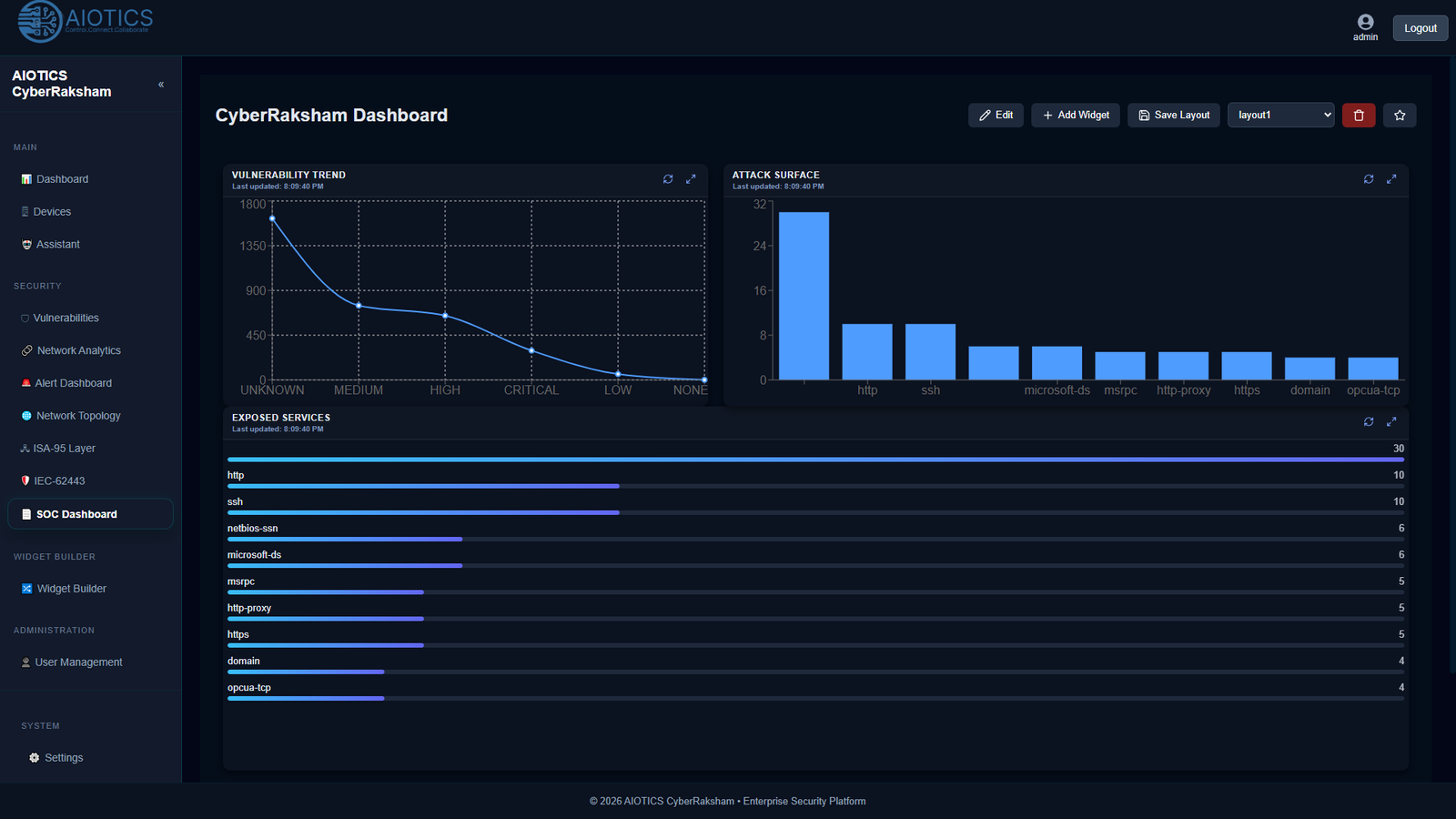The height and width of the screenshot is (819, 1456).
Task: Click the UNKNOWN data point on trend chart
Action: pyautogui.click(x=272, y=218)
